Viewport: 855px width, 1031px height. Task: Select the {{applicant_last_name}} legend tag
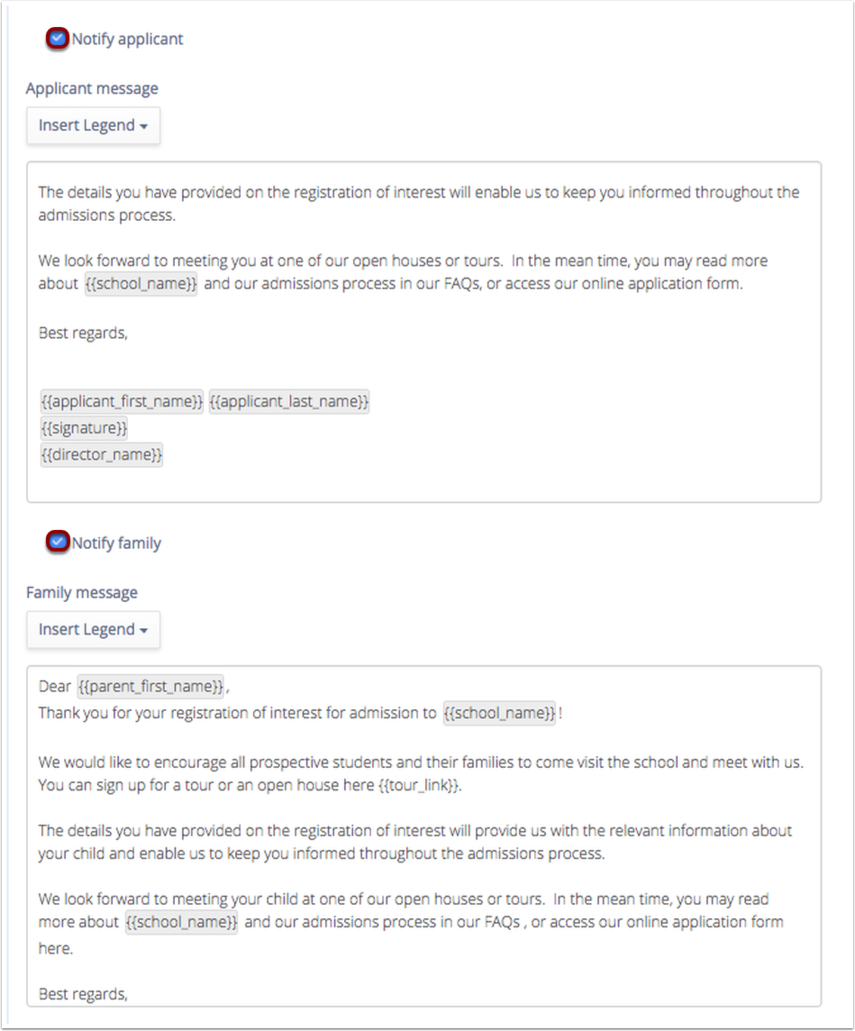(x=289, y=402)
